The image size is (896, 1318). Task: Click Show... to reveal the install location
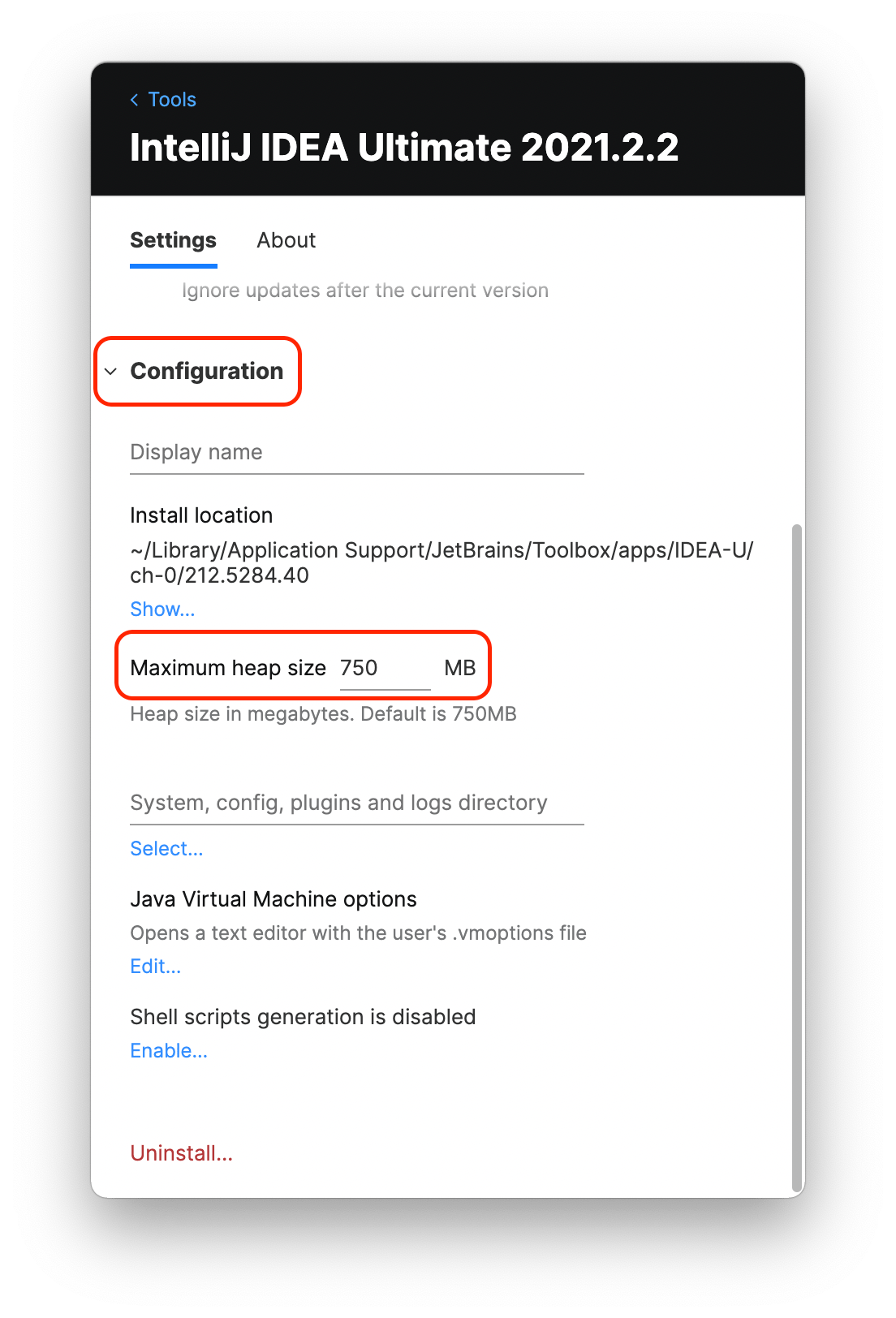coord(162,609)
